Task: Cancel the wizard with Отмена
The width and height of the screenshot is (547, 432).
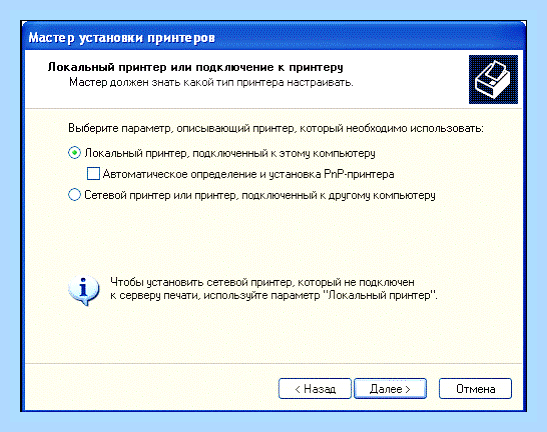Action: tap(475, 388)
